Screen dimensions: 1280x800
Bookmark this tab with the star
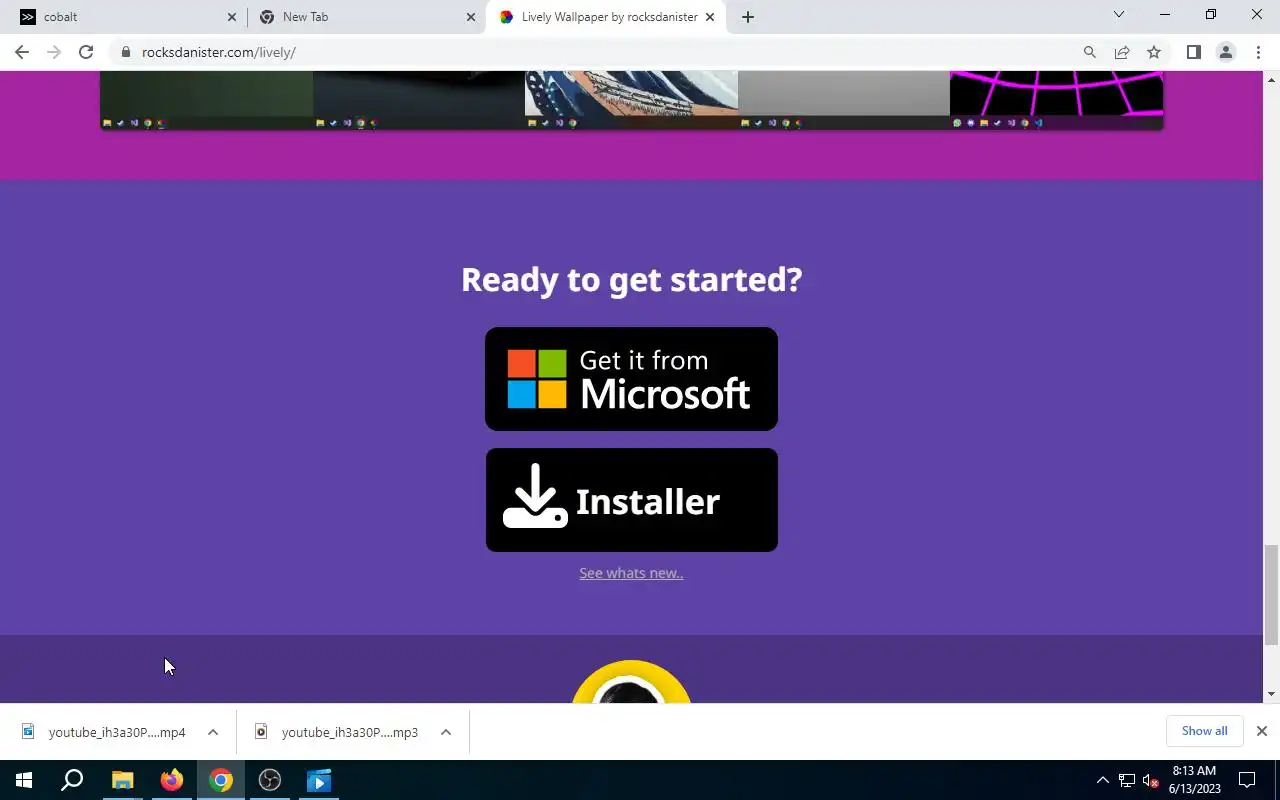(1154, 52)
